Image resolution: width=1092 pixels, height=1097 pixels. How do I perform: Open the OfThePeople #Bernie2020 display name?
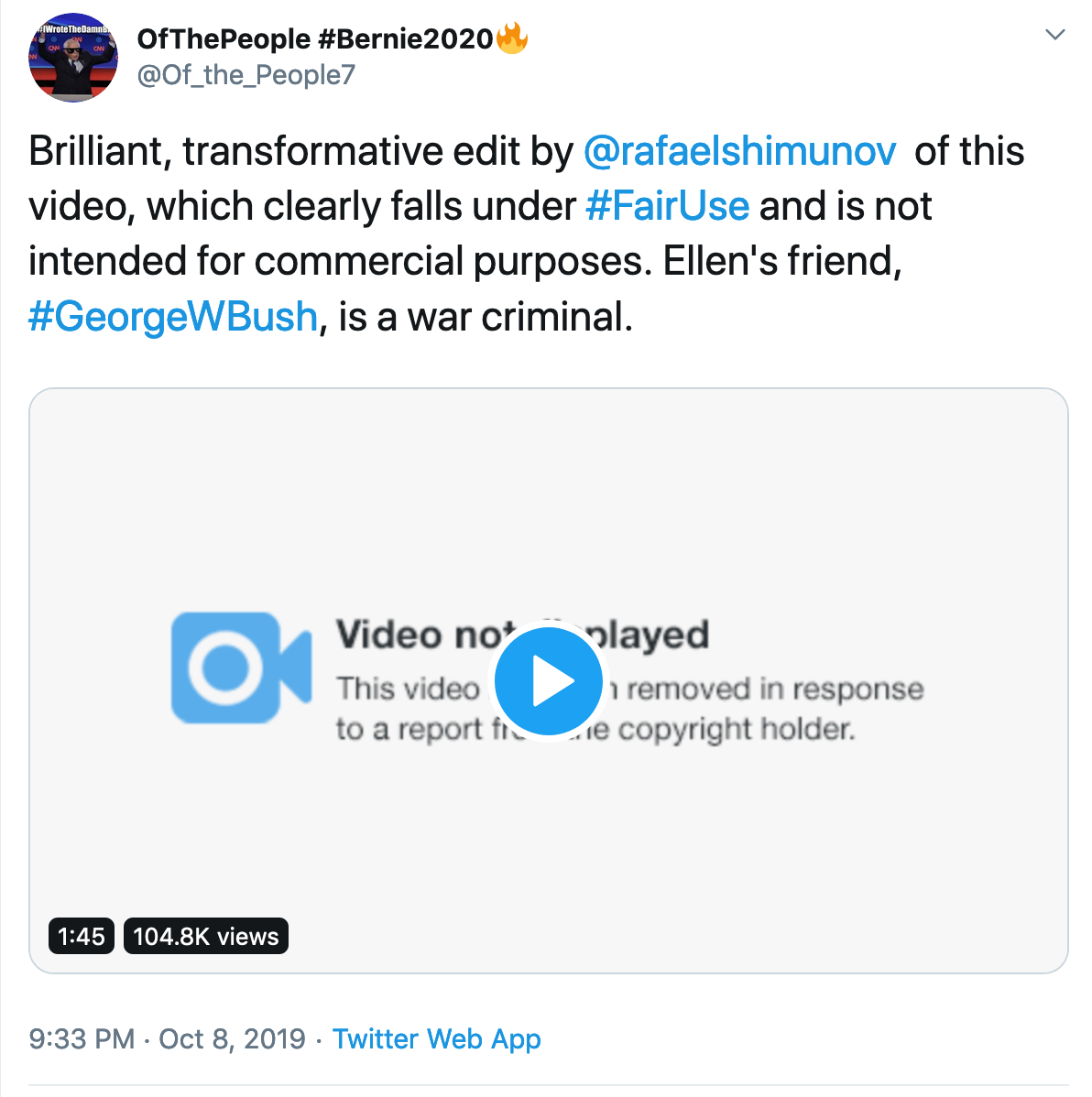pyautogui.click(x=315, y=39)
